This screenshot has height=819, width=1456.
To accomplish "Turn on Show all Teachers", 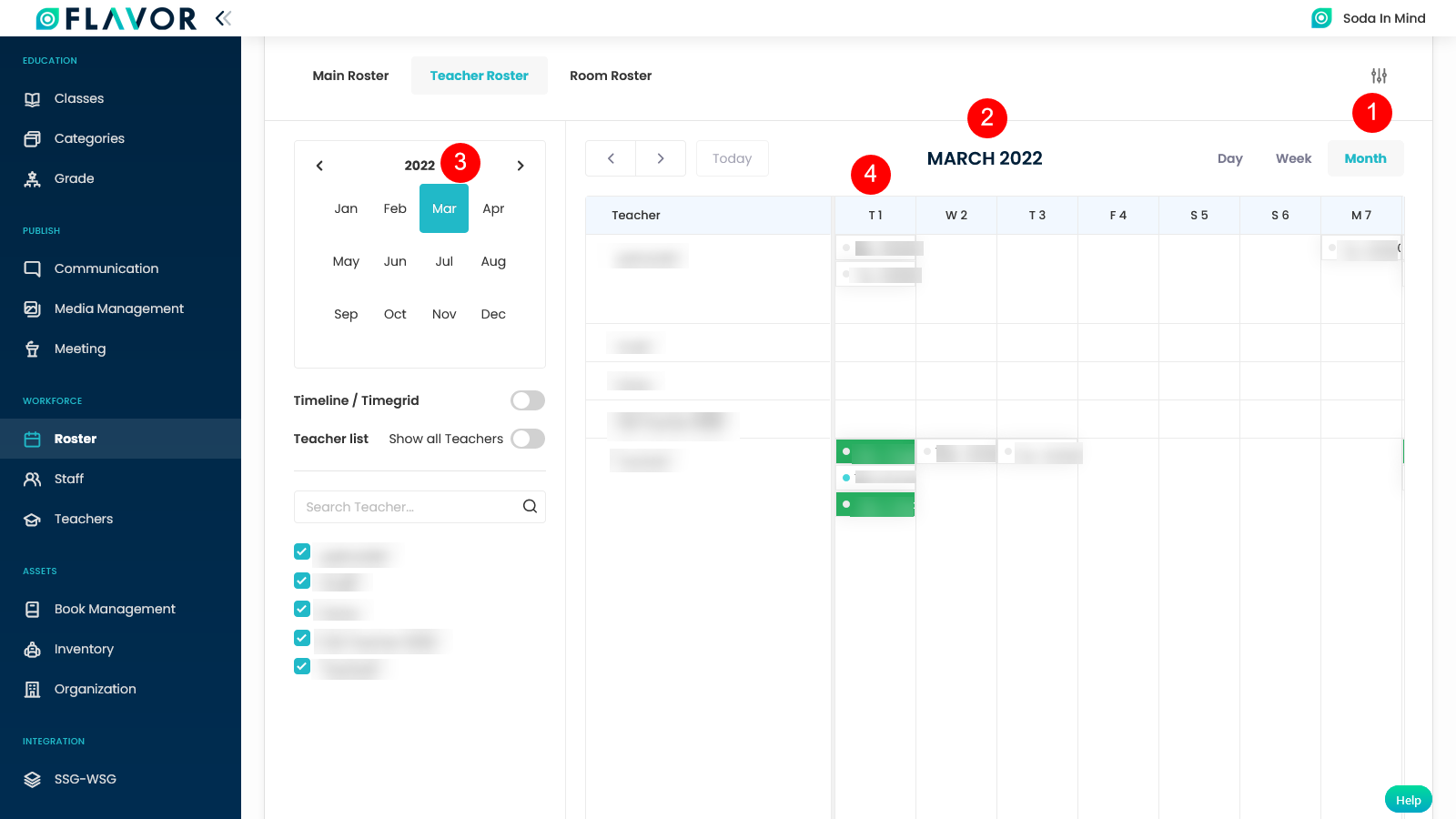I will tap(527, 438).
